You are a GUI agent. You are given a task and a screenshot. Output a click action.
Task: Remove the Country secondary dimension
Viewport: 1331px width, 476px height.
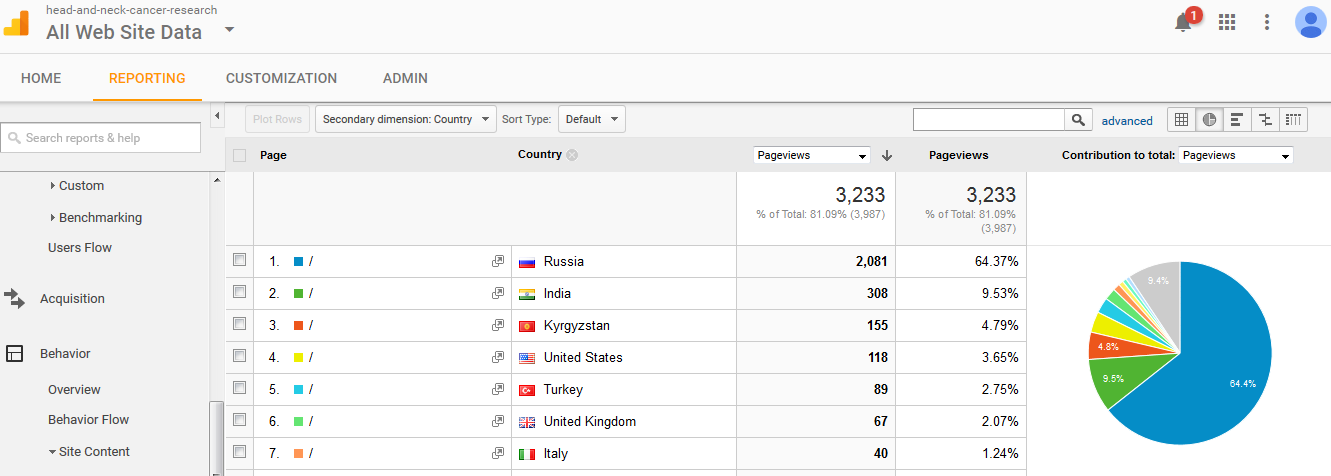click(572, 155)
